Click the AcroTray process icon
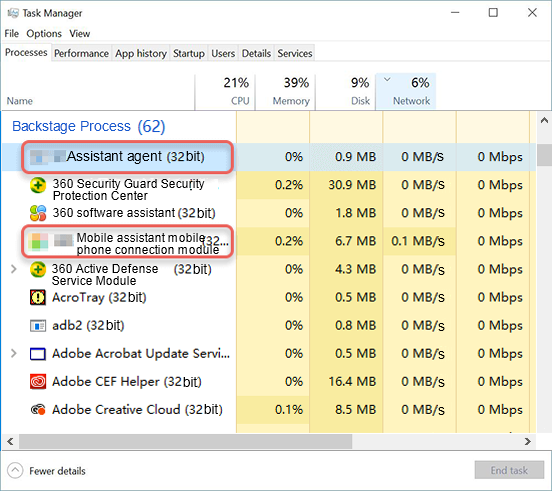The image size is (552, 491). click(38, 297)
